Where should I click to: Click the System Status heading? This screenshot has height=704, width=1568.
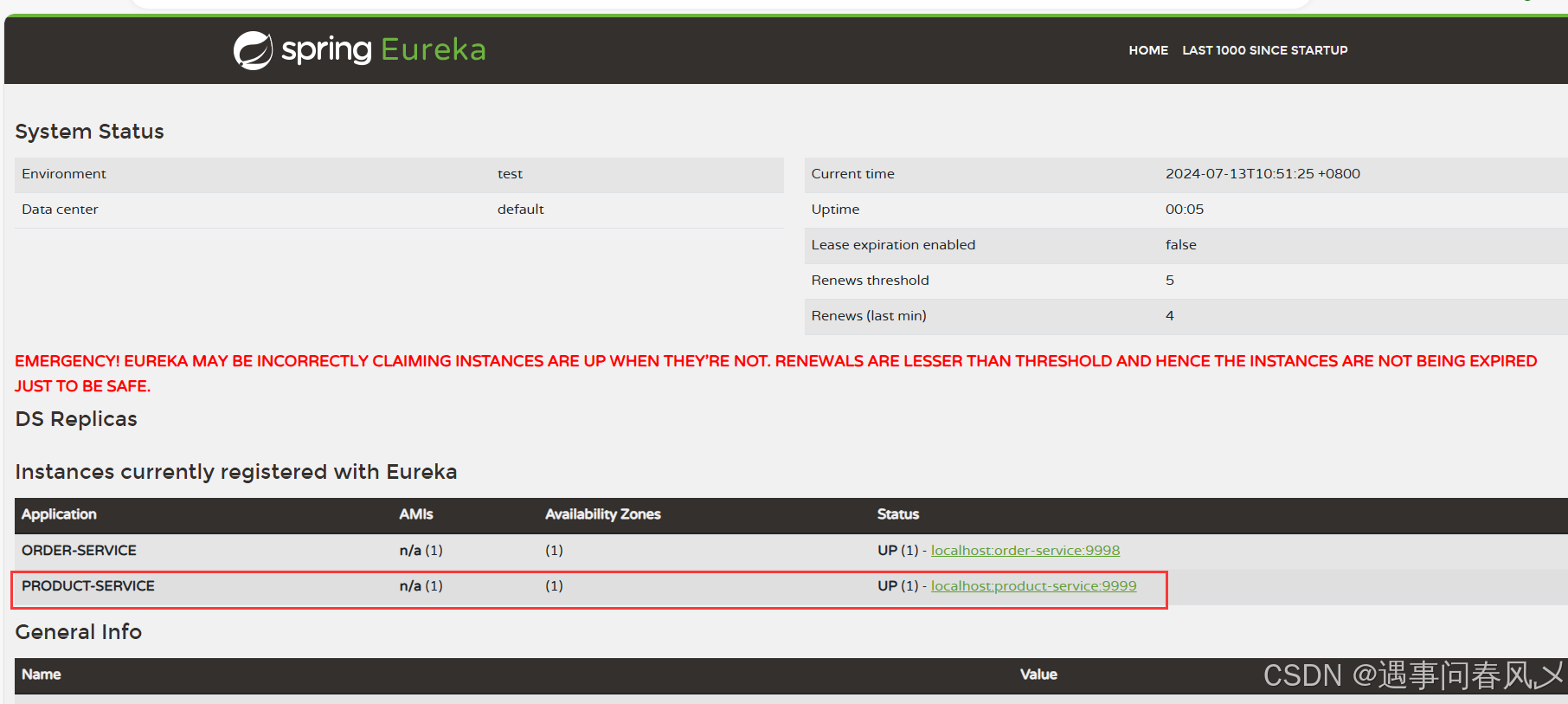click(89, 132)
